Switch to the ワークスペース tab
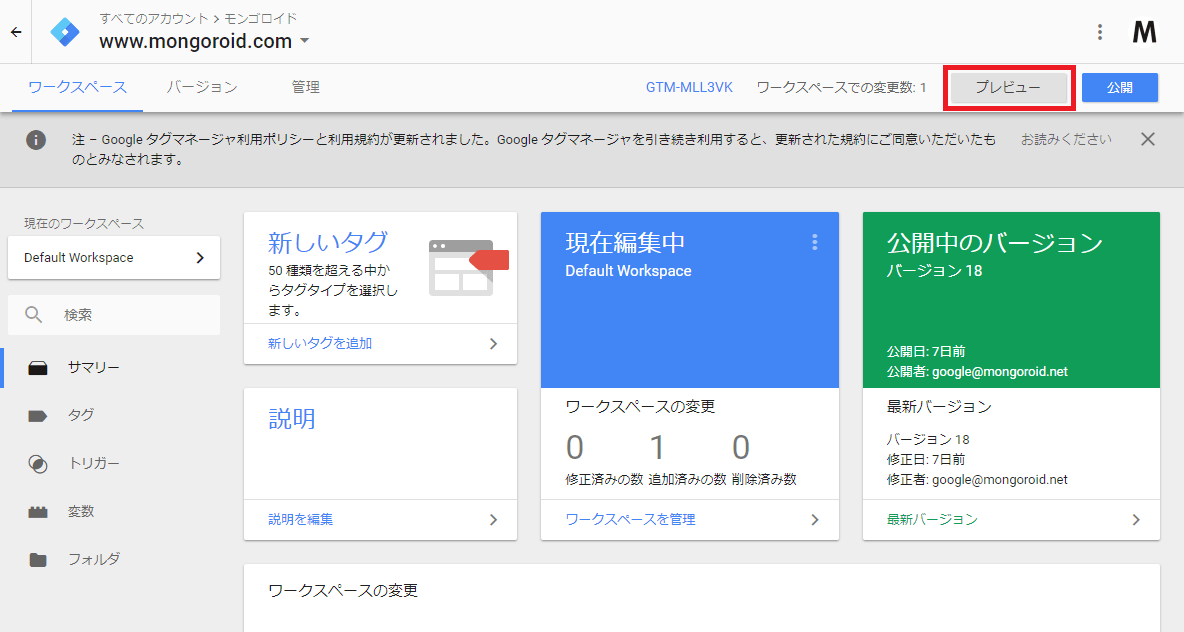This screenshot has height=632, width=1184. click(77, 88)
